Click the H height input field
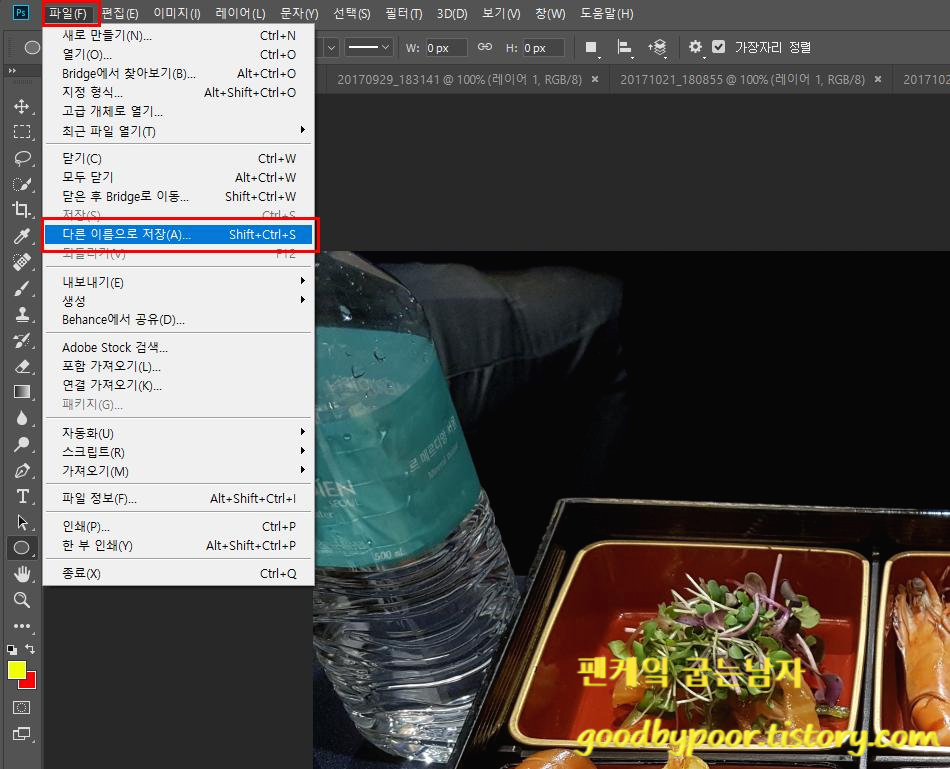Image resolution: width=950 pixels, height=769 pixels. 543,48
